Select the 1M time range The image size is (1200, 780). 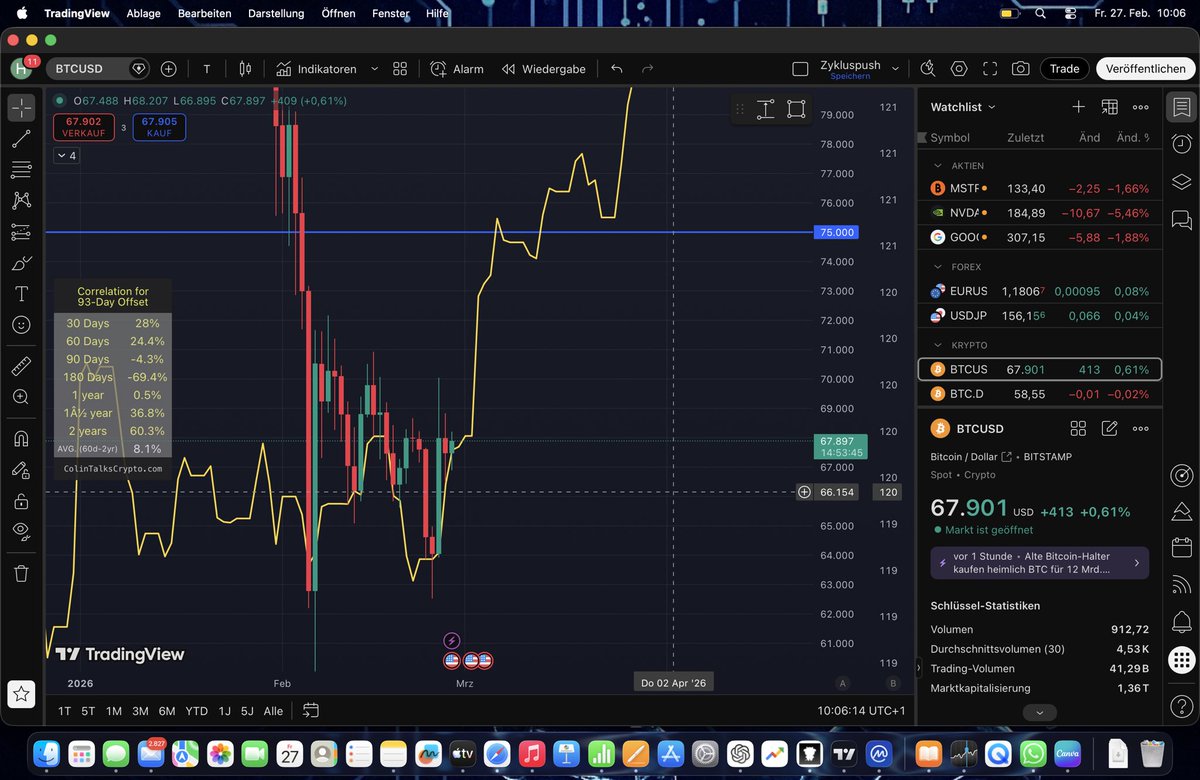[x=114, y=711]
